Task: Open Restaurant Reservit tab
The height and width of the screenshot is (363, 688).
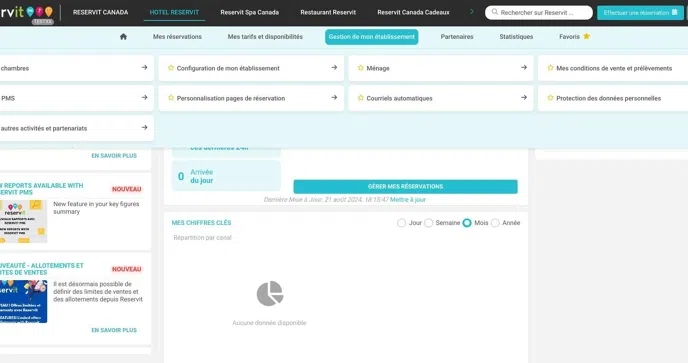Action: coord(328,12)
